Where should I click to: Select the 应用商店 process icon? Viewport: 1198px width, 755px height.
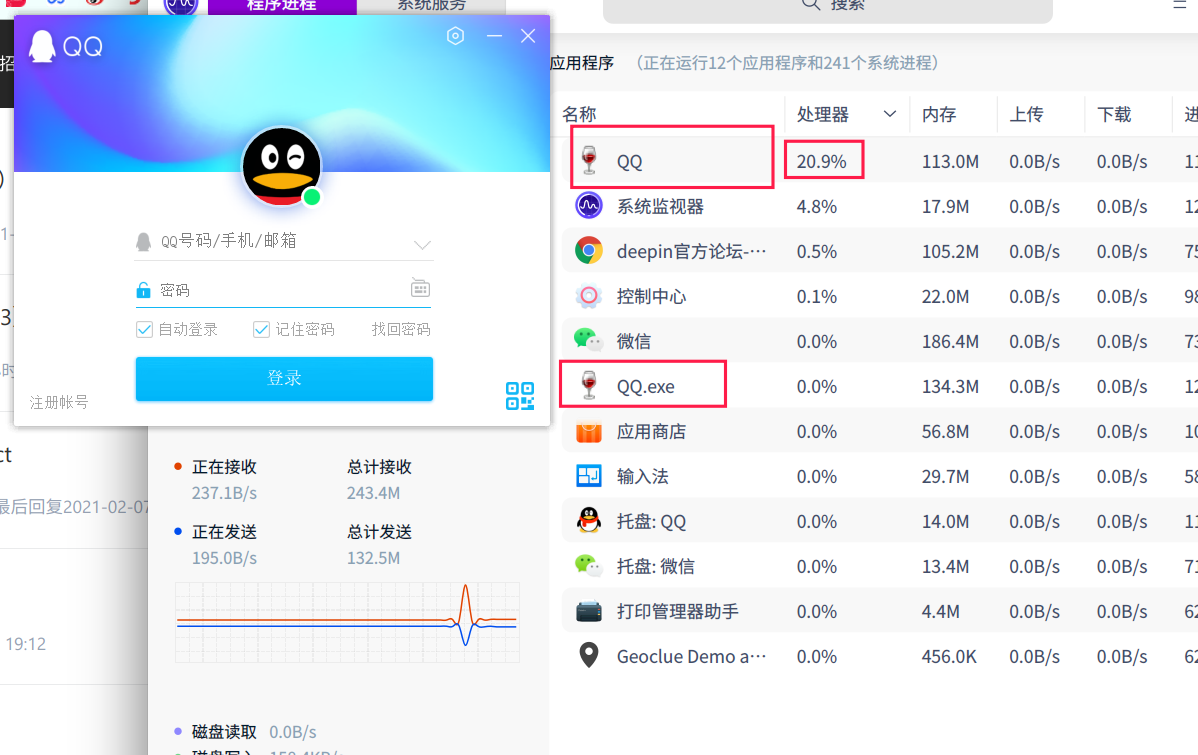pyautogui.click(x=589, y=432)
